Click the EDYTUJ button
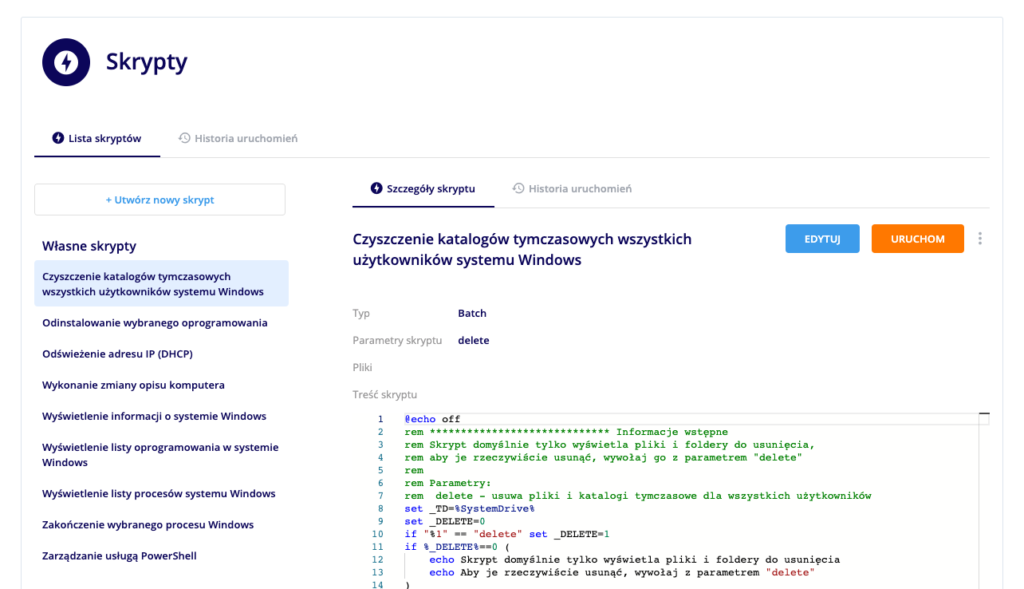This screenshot has height=589, width=1024. 822,239
